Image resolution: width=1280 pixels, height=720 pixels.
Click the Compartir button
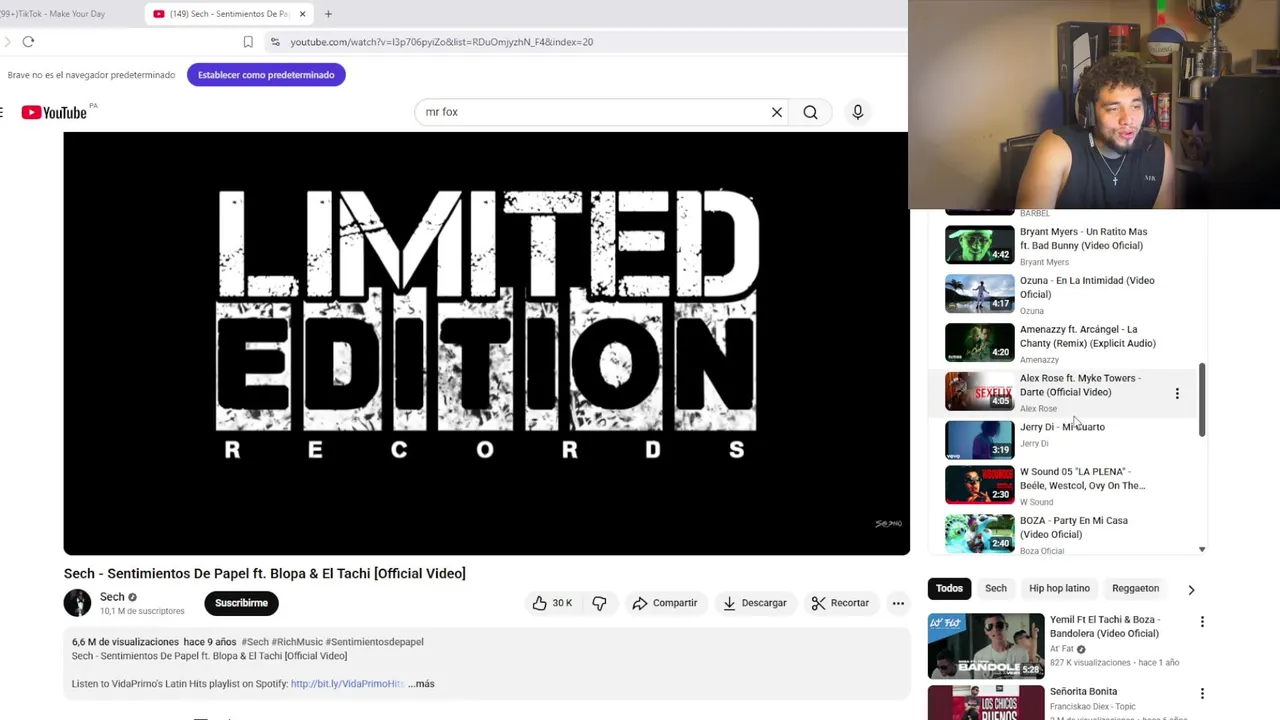click(x=664, y=603)
